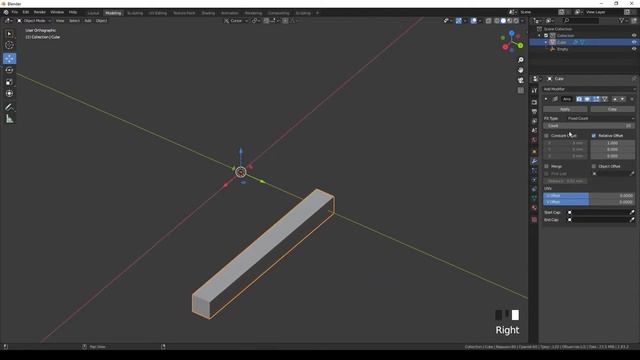Click the U Offset slider

pos(589,196)
